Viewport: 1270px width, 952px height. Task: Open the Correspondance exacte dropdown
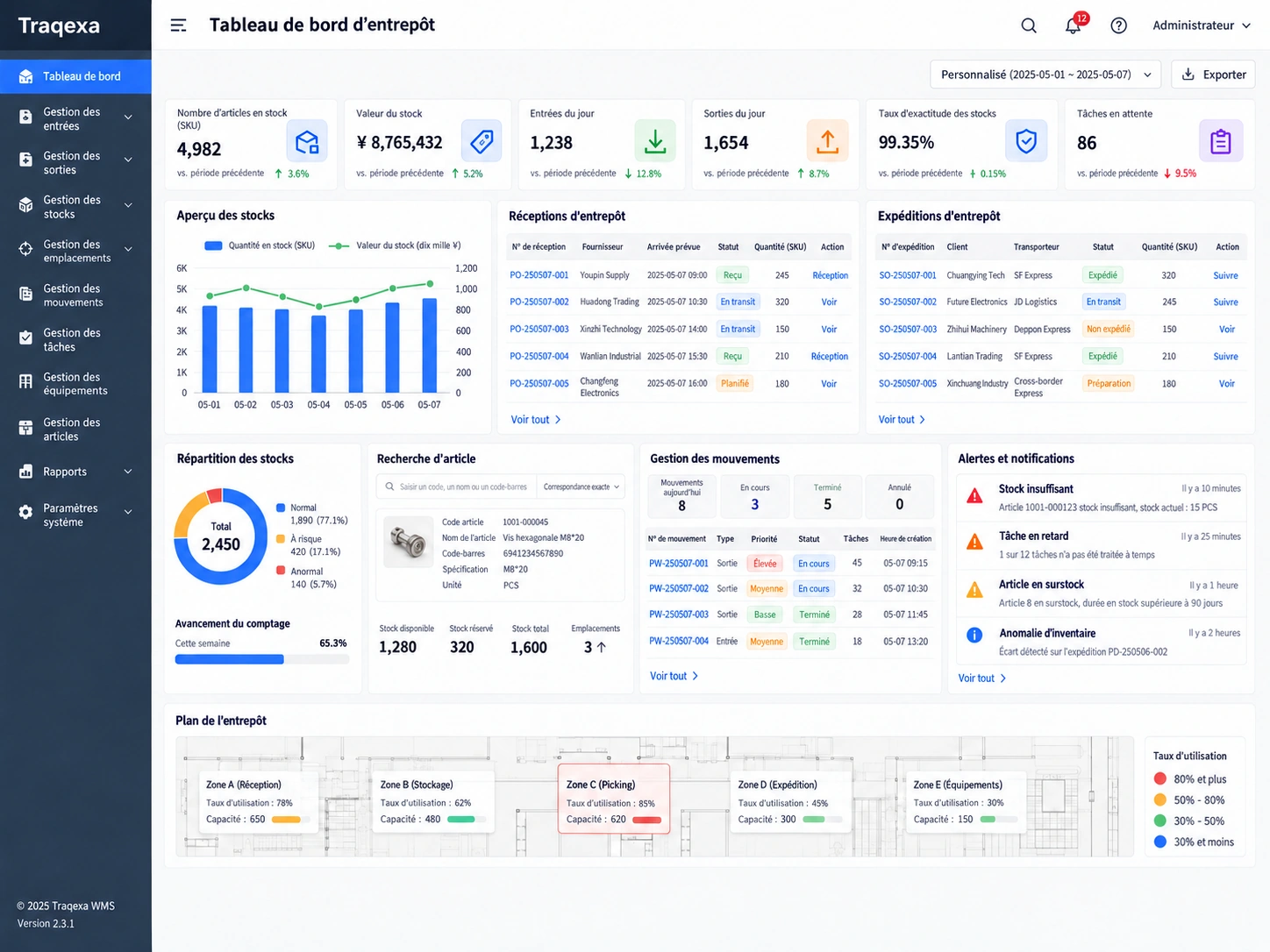tap(581, 487)
